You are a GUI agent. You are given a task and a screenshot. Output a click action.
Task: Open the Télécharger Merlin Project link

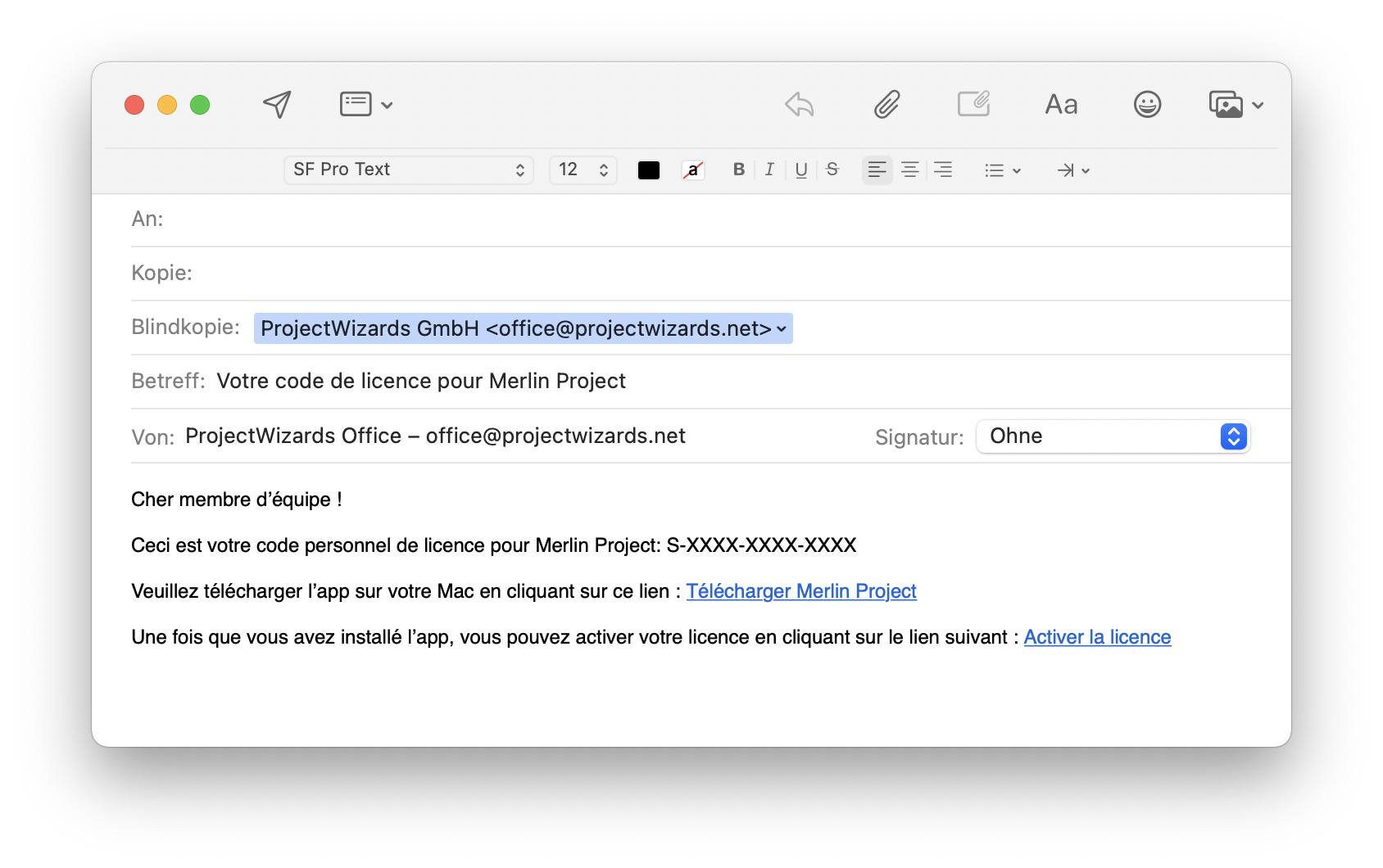tap(800, 590)
